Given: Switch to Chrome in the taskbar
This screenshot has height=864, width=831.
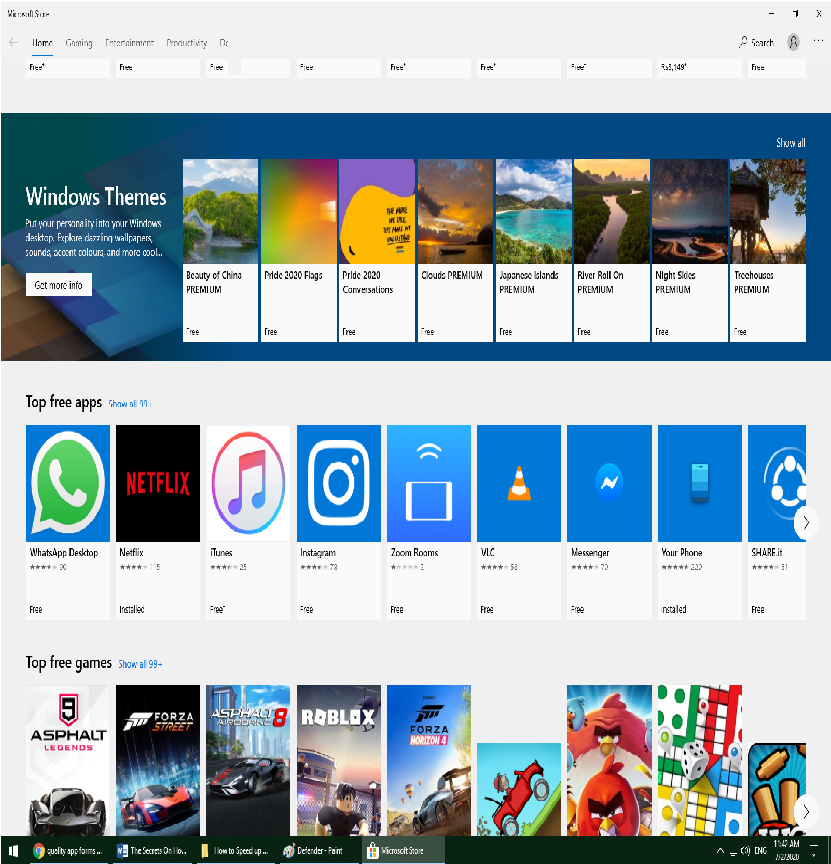Looking at the screenshot, I should coord(68,850).
